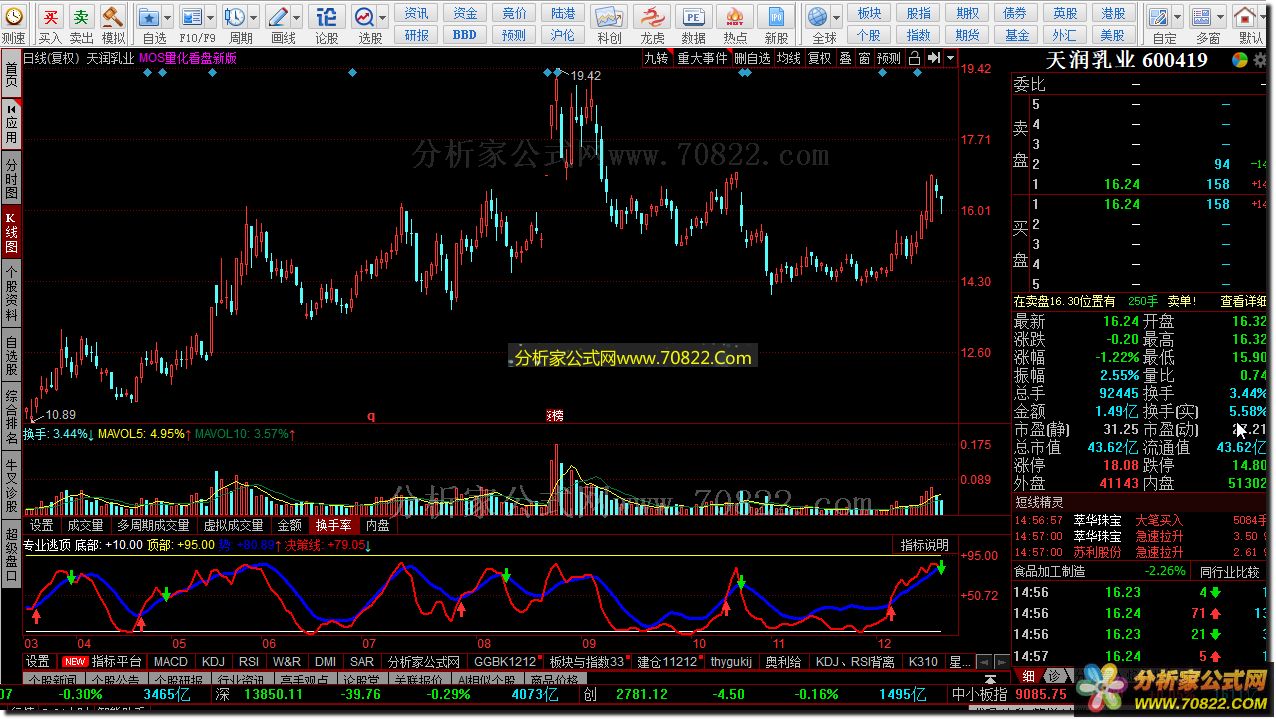Viewport: 1276px width, 719px height.
Task: Open the 全球 globe markets icon
Action: (x=818, y=17)
